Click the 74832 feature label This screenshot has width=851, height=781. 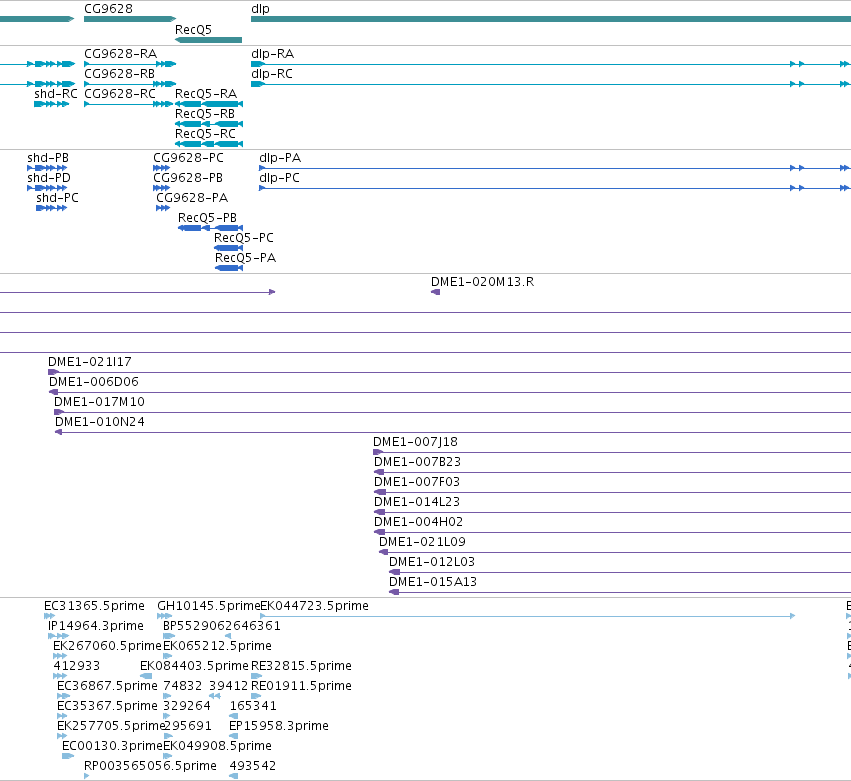(x=182, y=686)
